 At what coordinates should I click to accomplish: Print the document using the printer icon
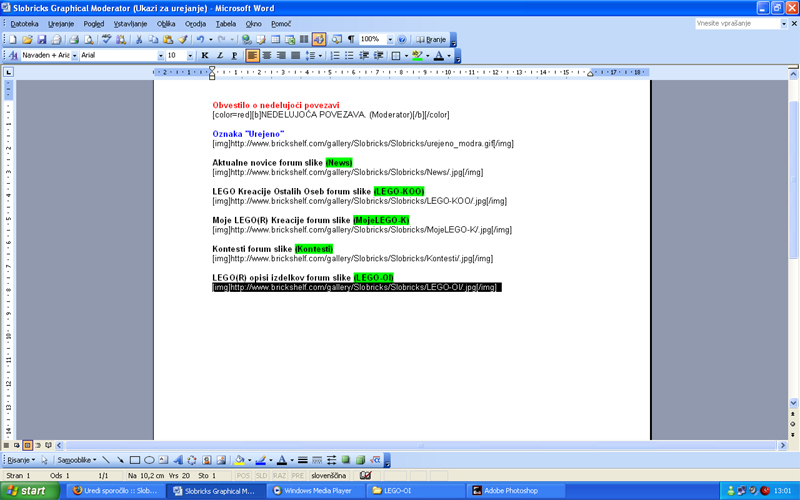74,39
